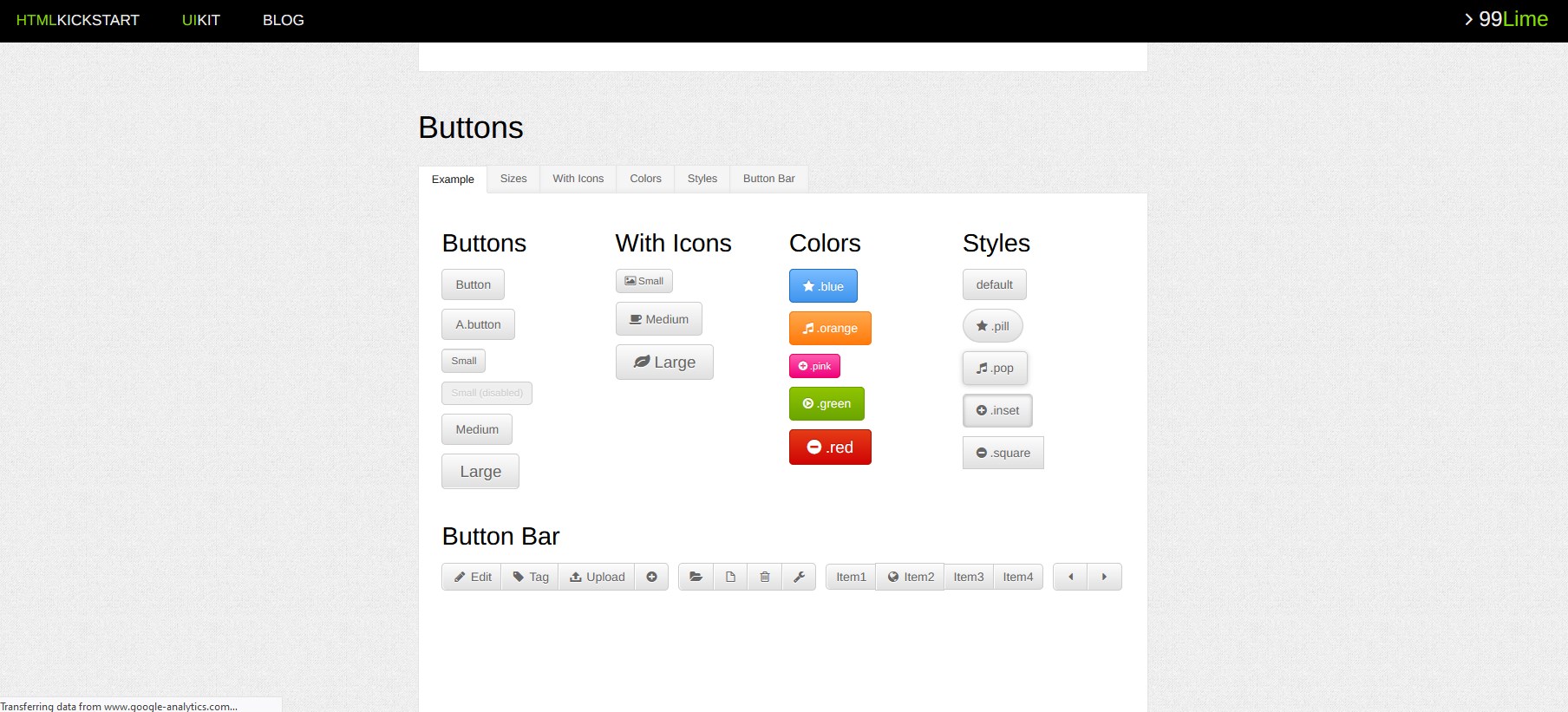Viewport: 1568px width, 712px height.
Task: Switch to the Sizes tab
Action: [513, 179]
